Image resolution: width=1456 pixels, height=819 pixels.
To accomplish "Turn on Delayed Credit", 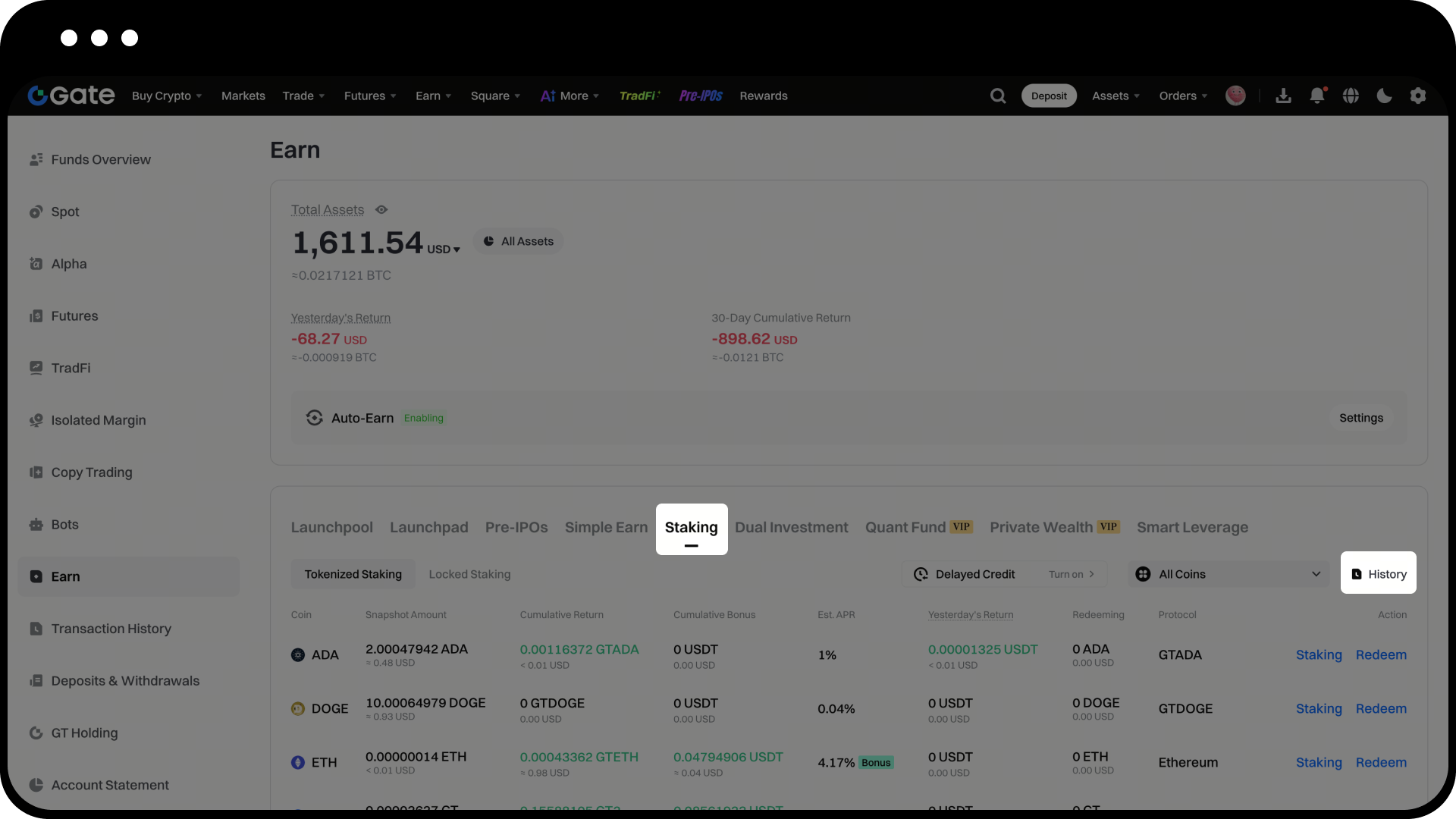I will (x=1071, y=575).
